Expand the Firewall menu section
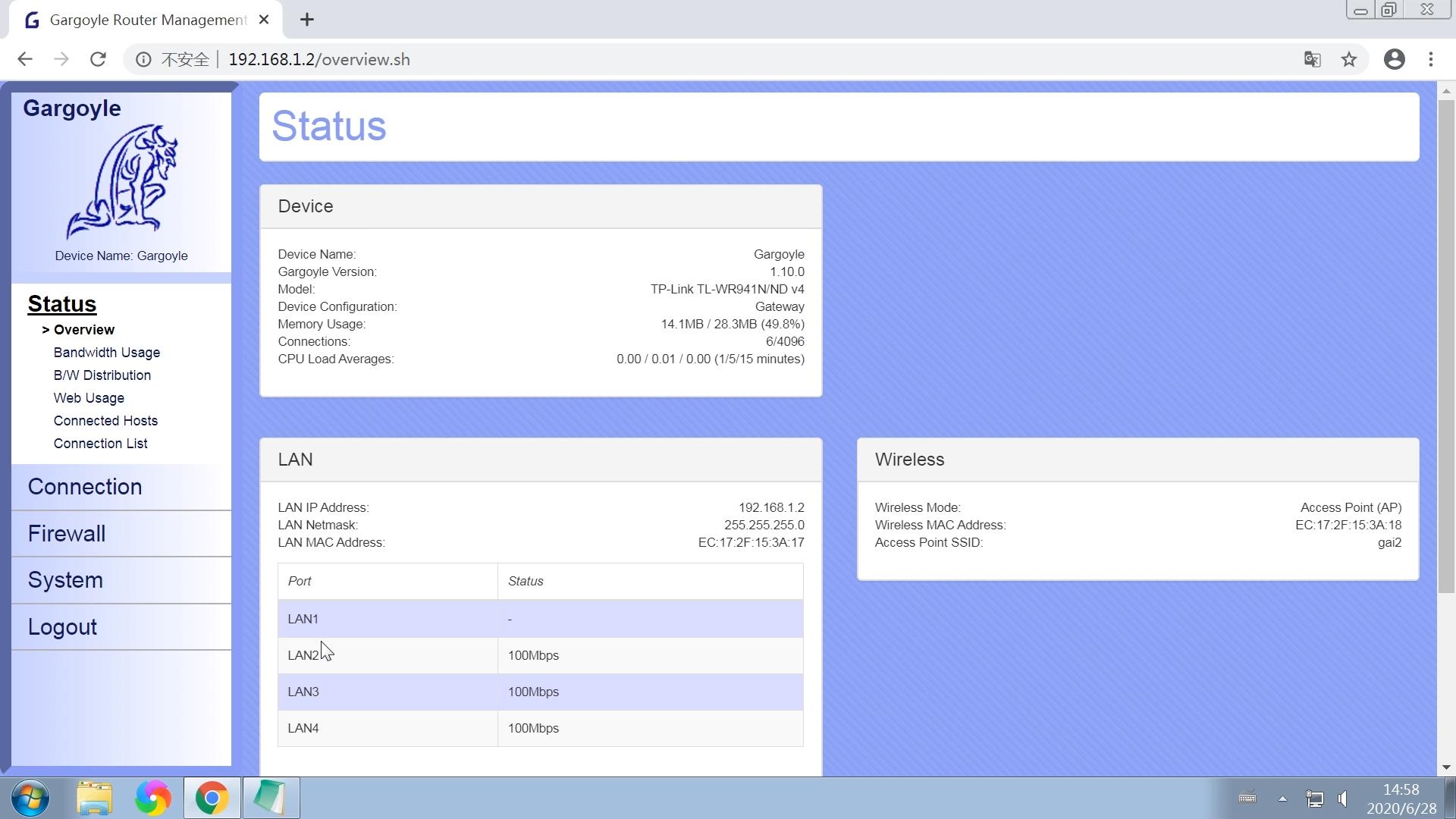The image size is (1456, 819). pyautogui.click(x=67, y=534)
